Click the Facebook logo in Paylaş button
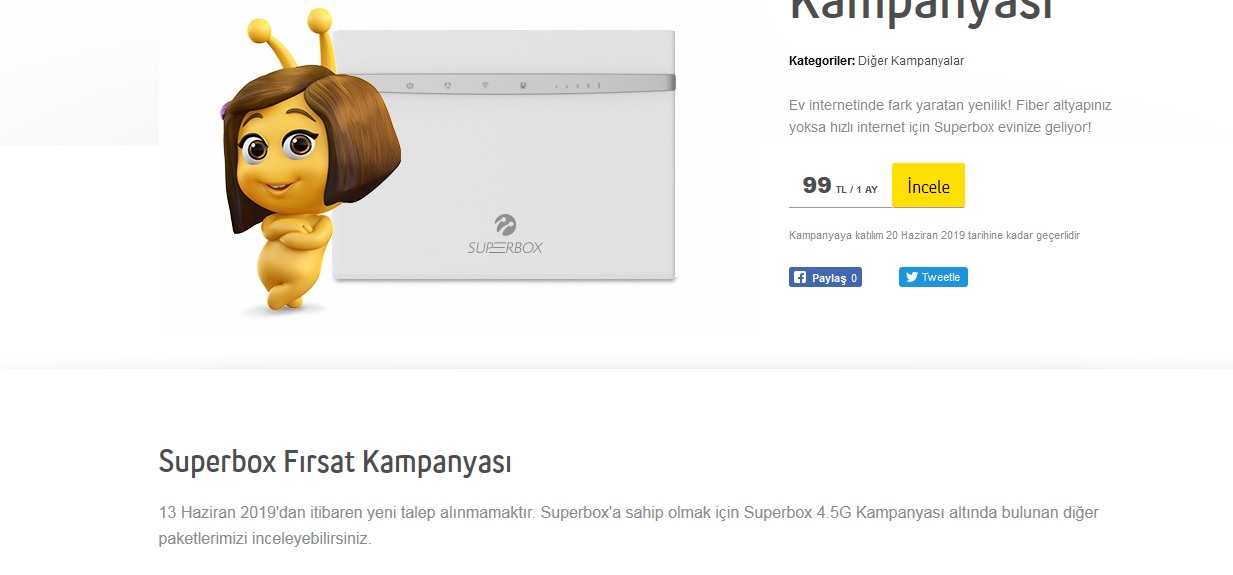Image resolution: width=1233 pixels, height=575 pixels. (800, 278)
